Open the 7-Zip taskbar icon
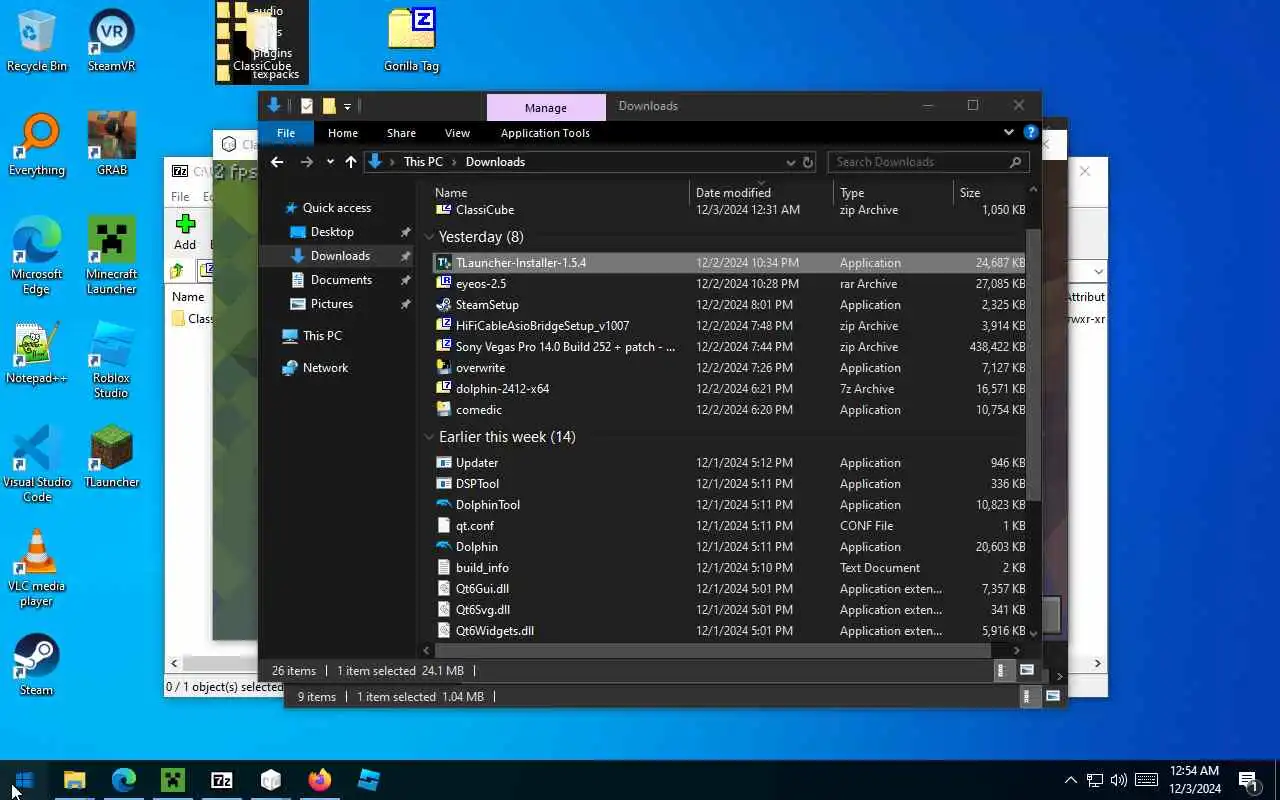1280x800 pixels. point(222,780)
